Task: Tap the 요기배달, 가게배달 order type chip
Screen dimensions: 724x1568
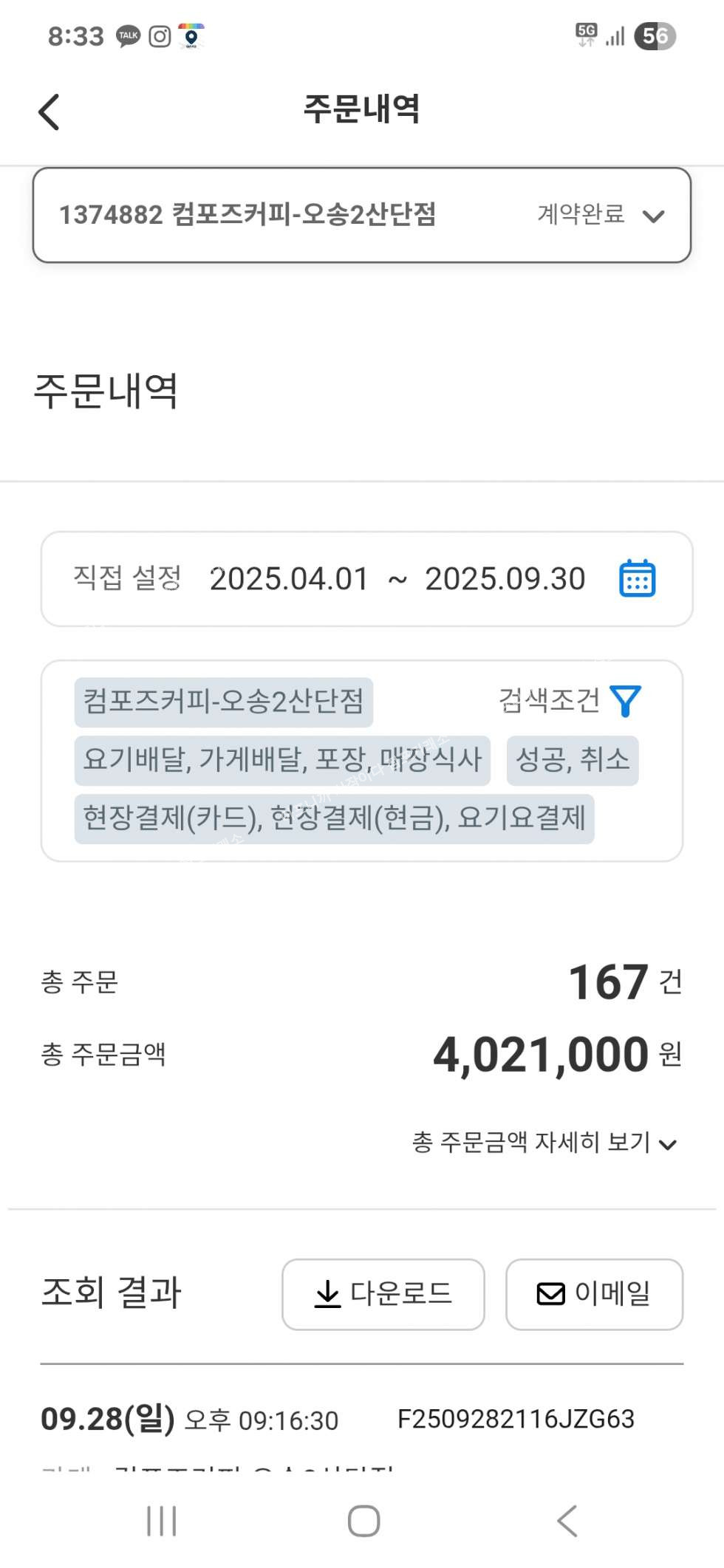Action: coord(282,760)
